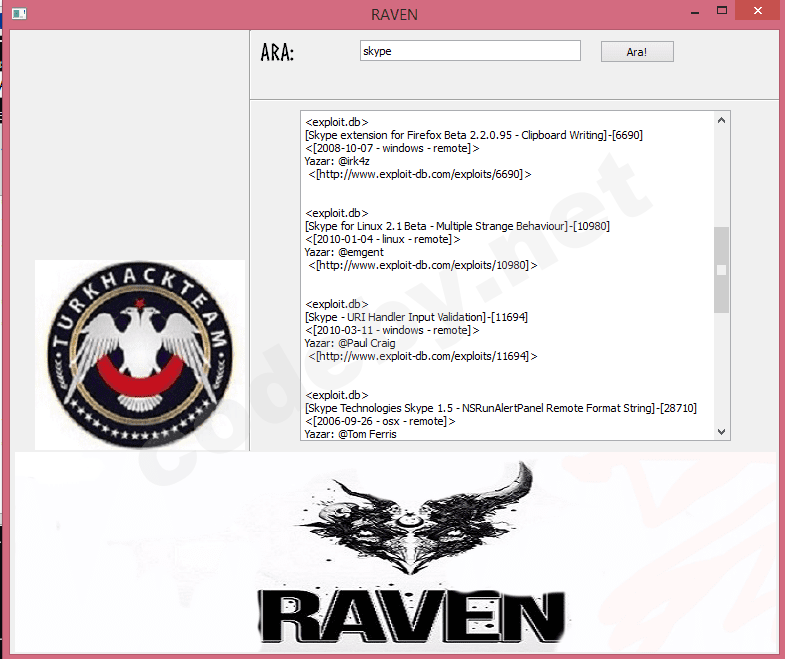Click 'Skype Technologies Skype 1.5' title line
This screenshot has width=785, height=659.
tap(501, 409)
